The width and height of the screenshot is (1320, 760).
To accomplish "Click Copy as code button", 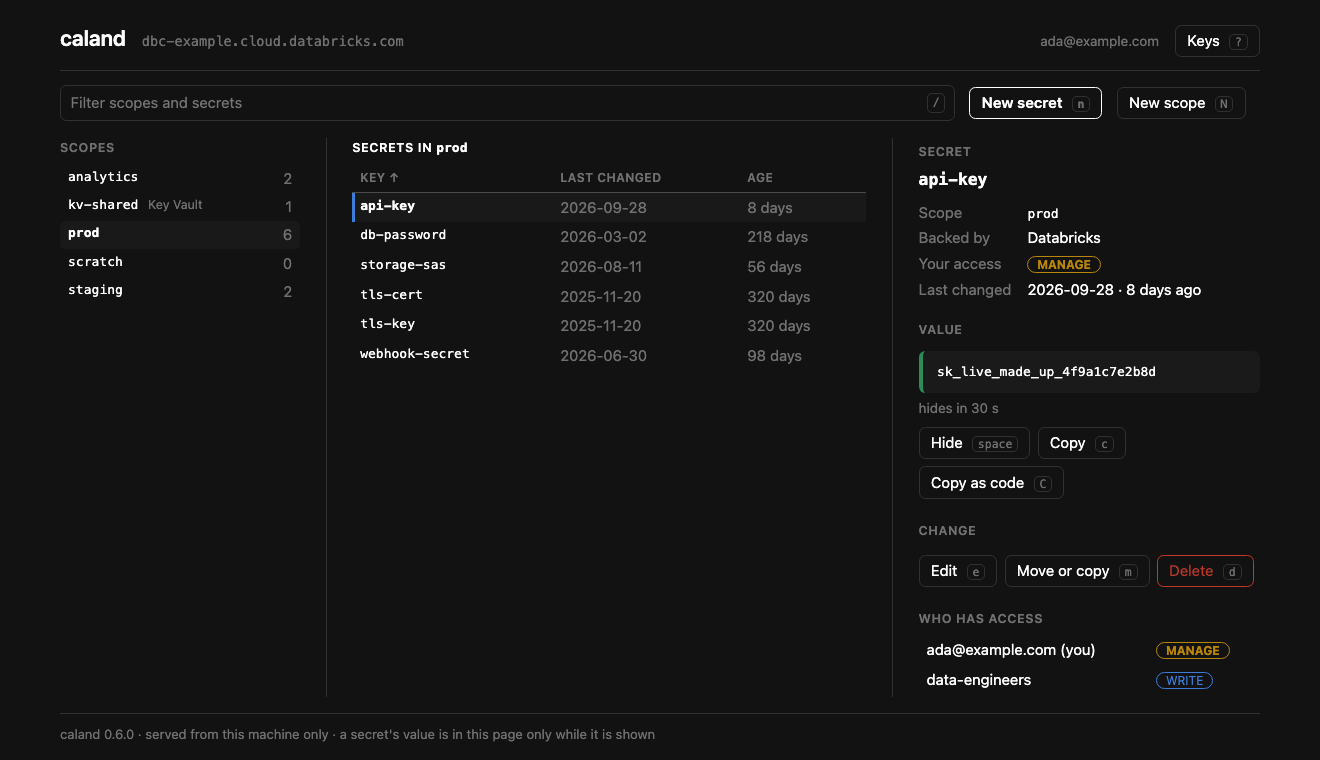I will coord(991,483).
